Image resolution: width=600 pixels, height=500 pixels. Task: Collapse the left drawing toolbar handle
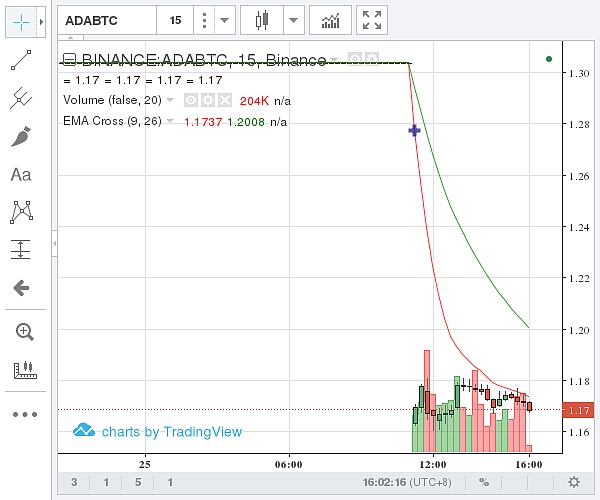(55, 243)
